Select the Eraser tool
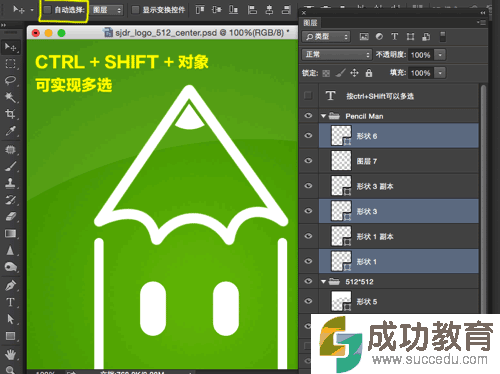The image size is (500, 374). click(x=10, y=216)
